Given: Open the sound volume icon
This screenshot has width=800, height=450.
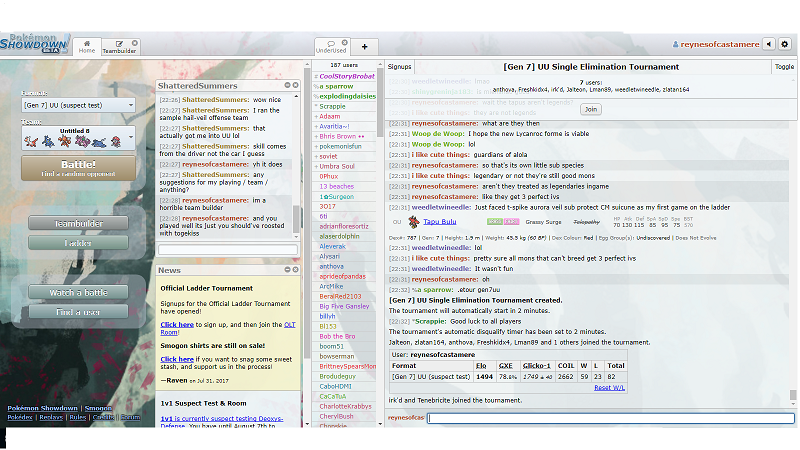Looking at the screenshot, I should [769, 45].
